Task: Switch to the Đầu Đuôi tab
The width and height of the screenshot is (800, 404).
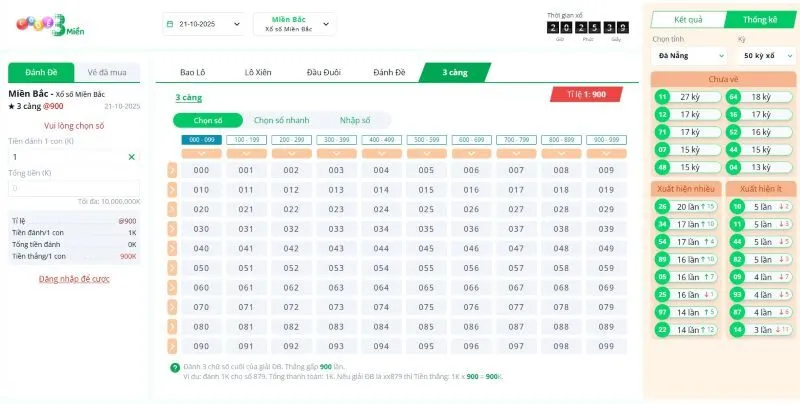Action: coord(324,72)
